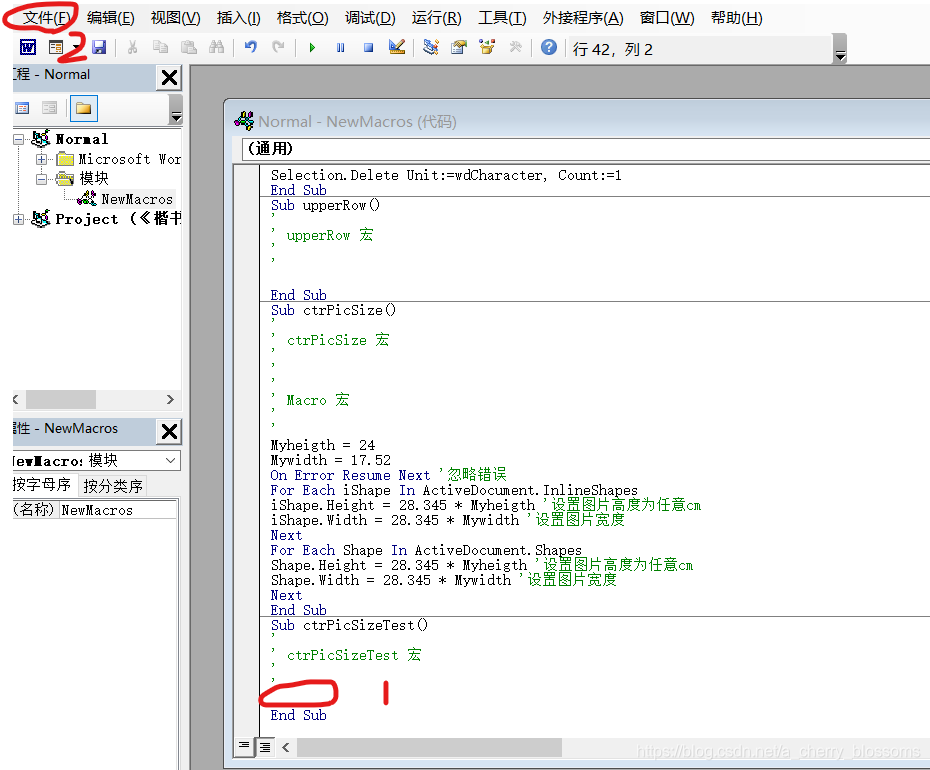930x770 pixels.
Task: Click the Find binoculars icon
Action: click(x=216, y=47)
